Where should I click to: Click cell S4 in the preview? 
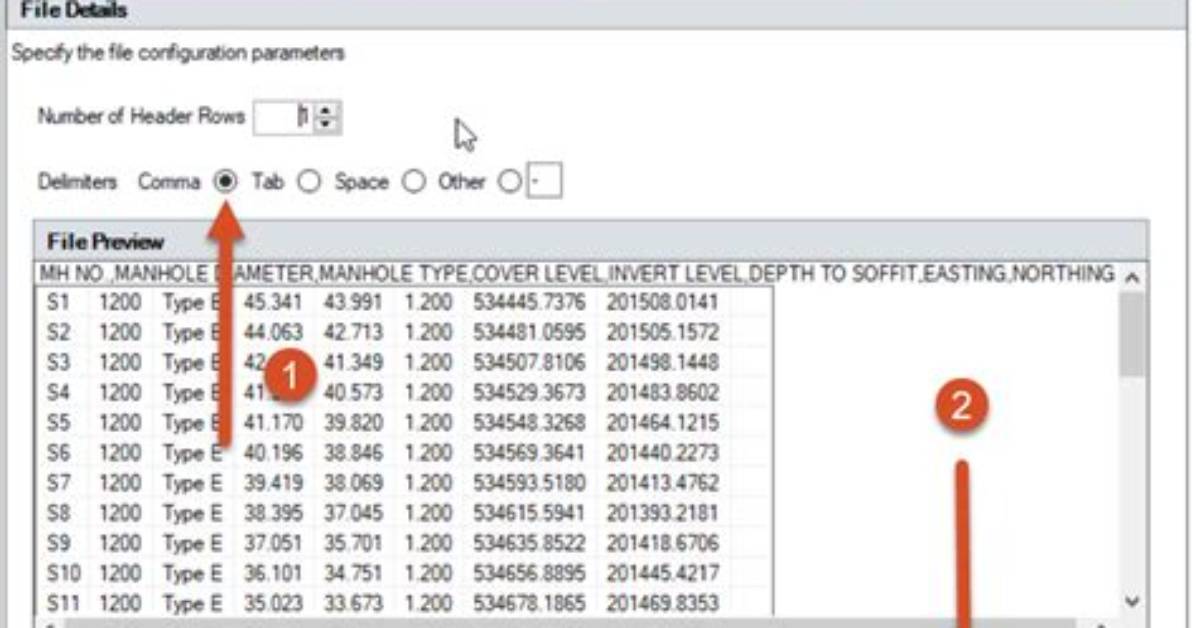click(x=58, y=393)
